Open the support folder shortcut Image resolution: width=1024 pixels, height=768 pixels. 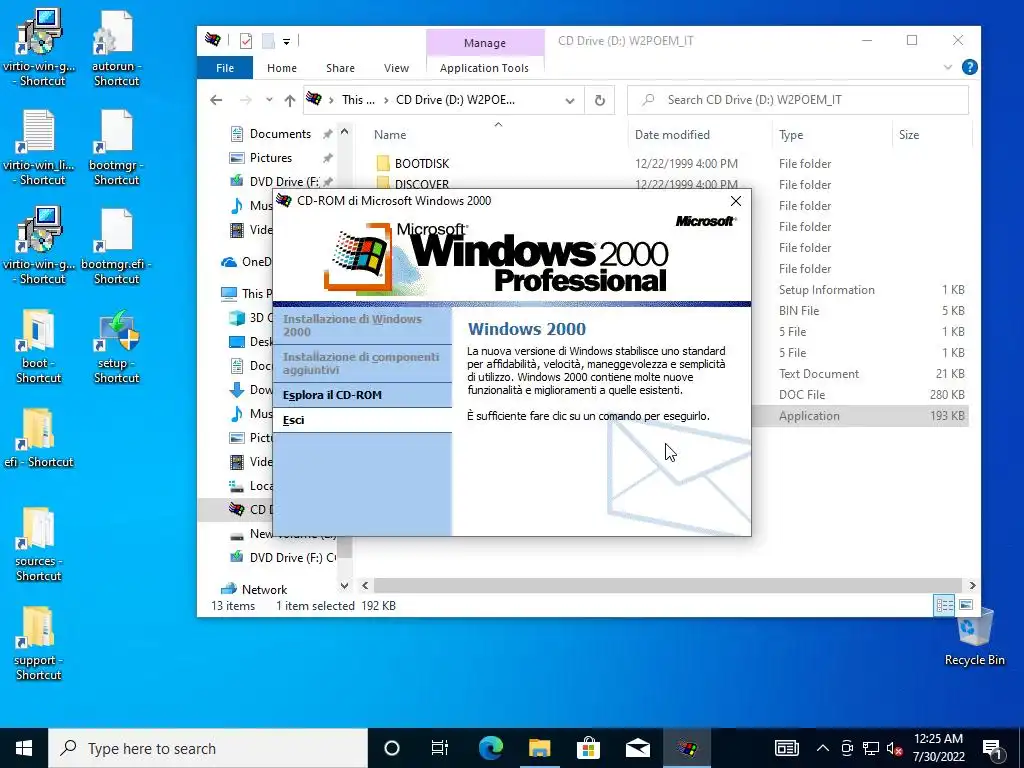point(38,643)
